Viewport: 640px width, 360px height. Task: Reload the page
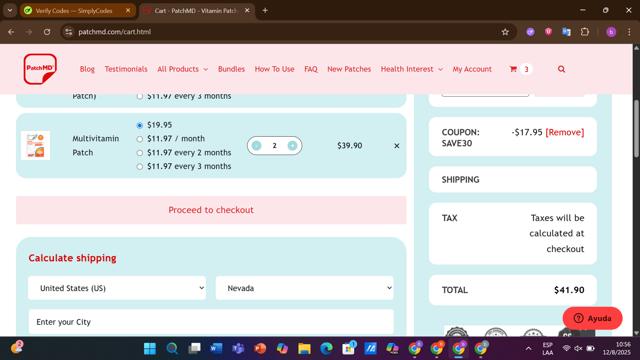click(47, 32)
